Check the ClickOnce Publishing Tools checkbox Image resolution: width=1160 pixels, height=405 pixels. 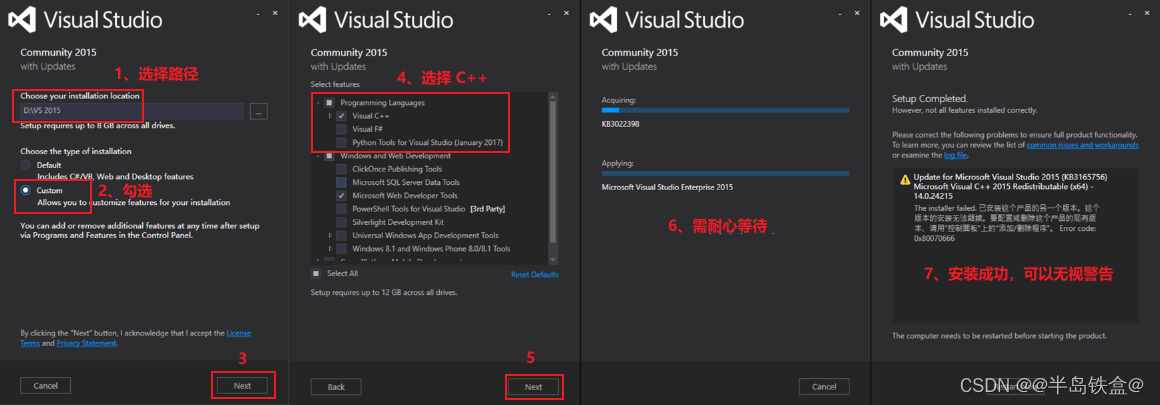click(x=341, y=169)
